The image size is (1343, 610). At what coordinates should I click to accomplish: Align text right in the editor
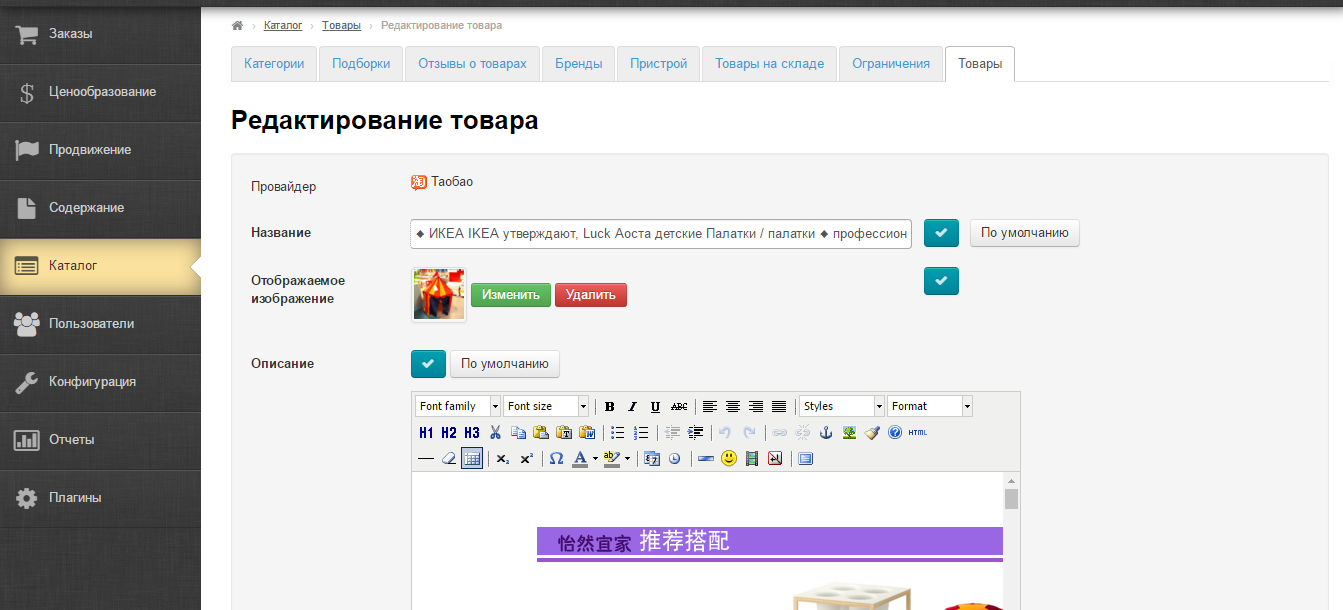[756, 406]
